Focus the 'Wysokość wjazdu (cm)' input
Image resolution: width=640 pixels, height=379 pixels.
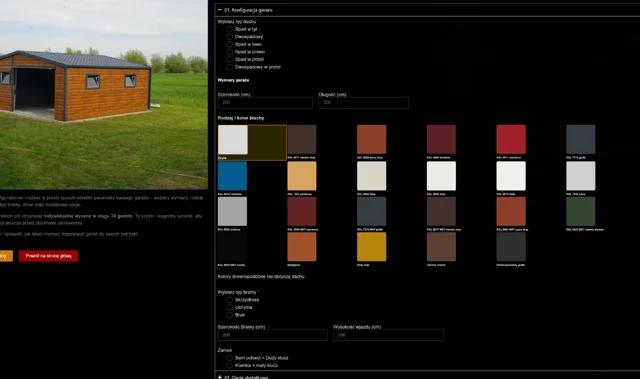(x=388, y=335)
